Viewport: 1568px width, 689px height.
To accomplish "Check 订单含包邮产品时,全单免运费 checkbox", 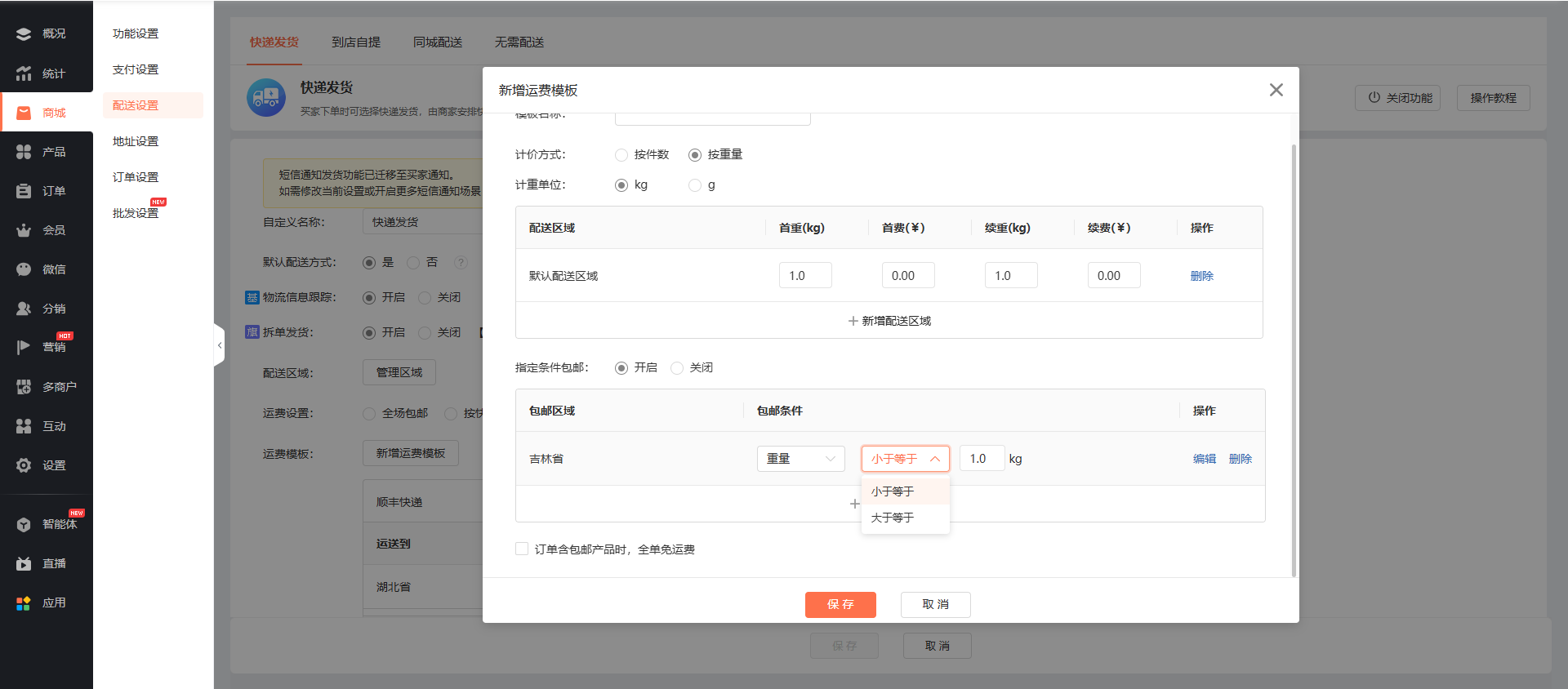I will click(522, 549).
